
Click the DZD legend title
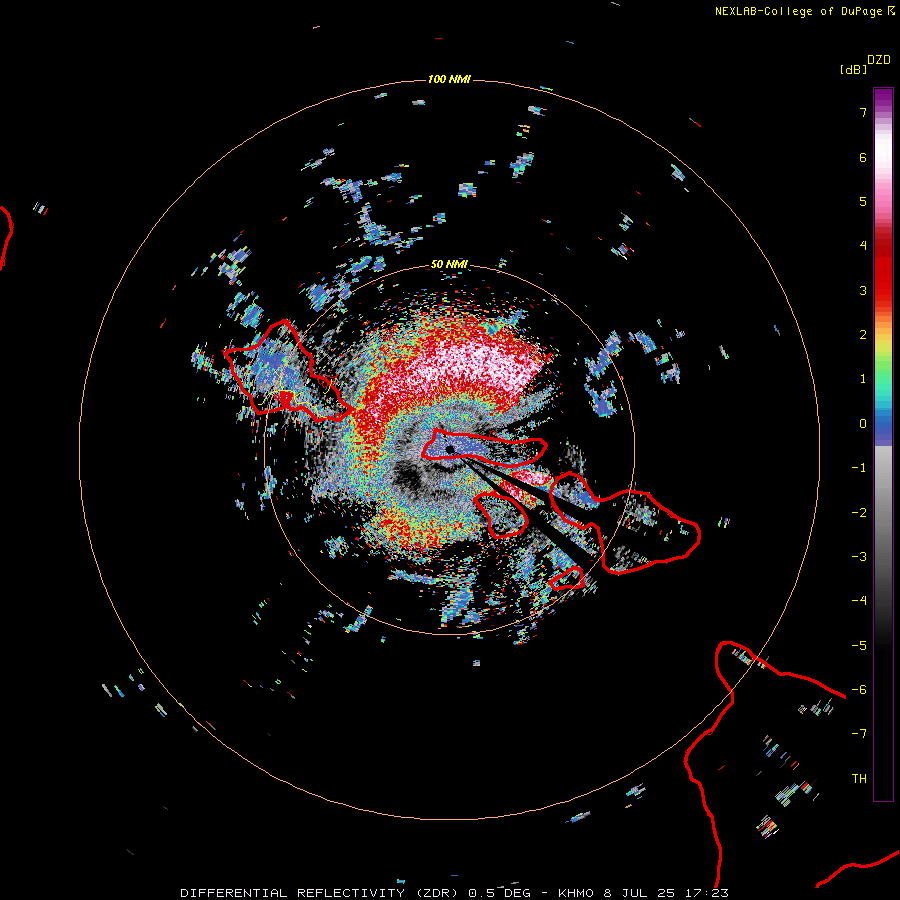(x=879, y=60)
